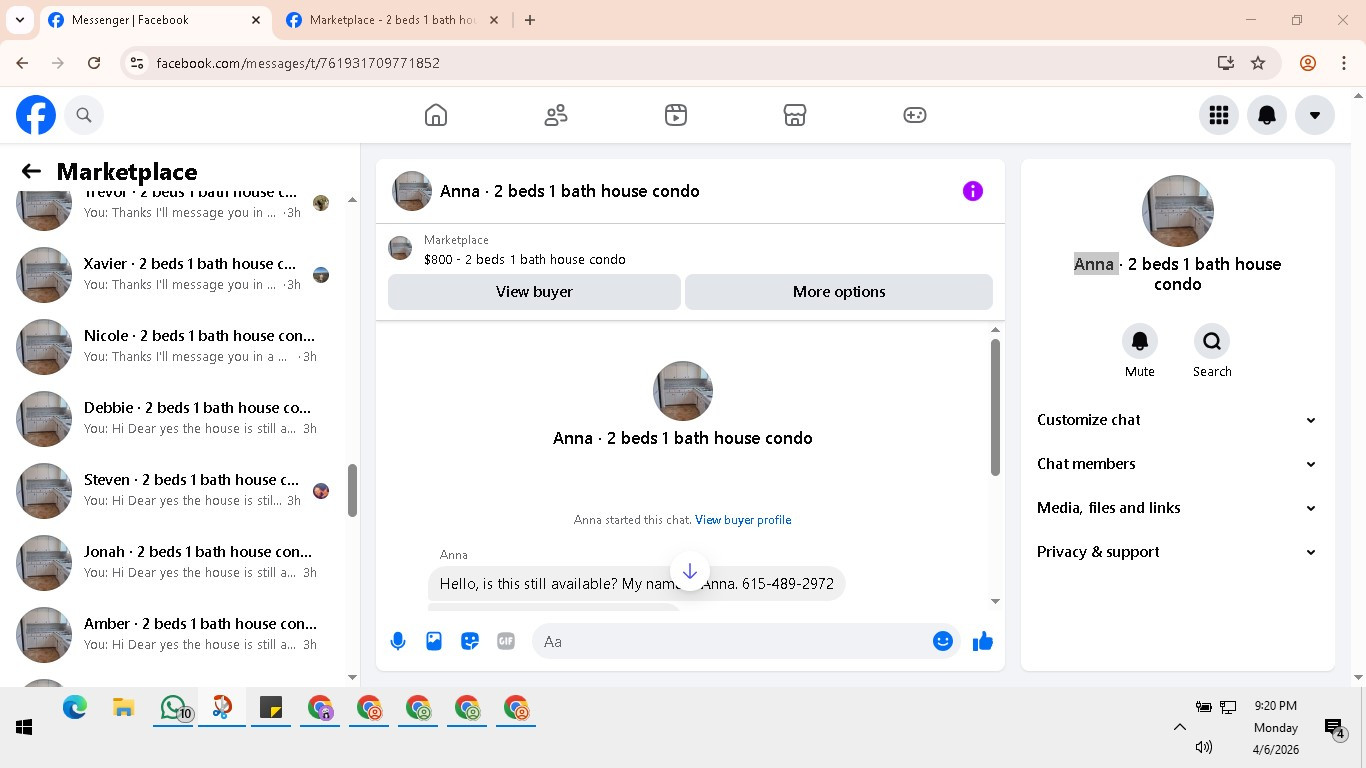Open the Amber conversation
Image resolution: width=1366 pixels, height=768 pixels.
pyautogui.click(x=175, y=634)
